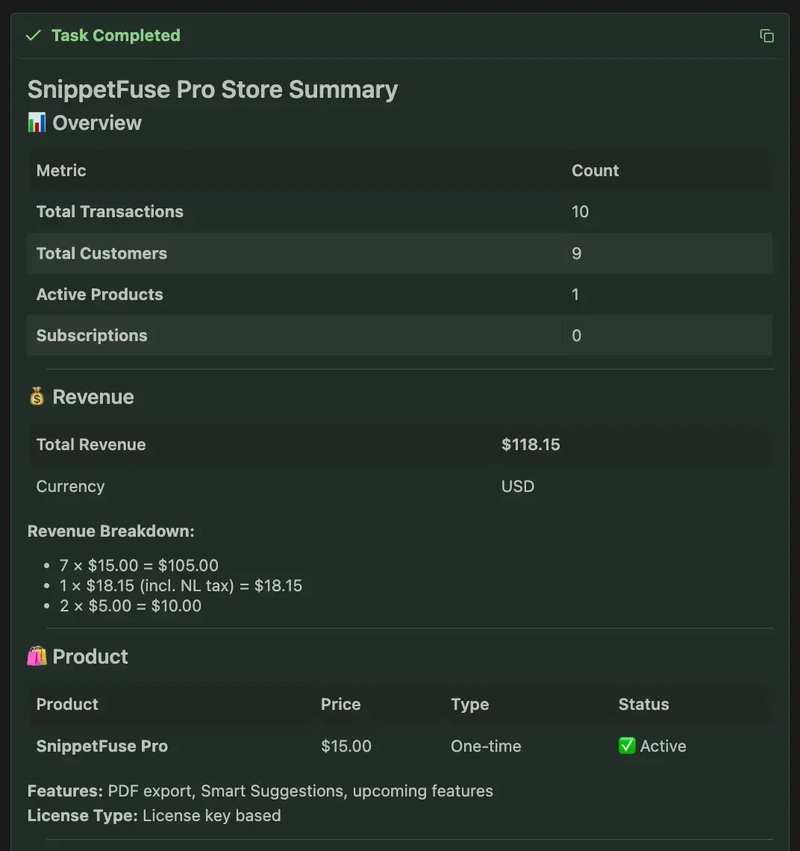Image resolution: width=800 pixels, height=851 pixels.
Task: Click the 'Price' column header
Action: coord(341,704)
